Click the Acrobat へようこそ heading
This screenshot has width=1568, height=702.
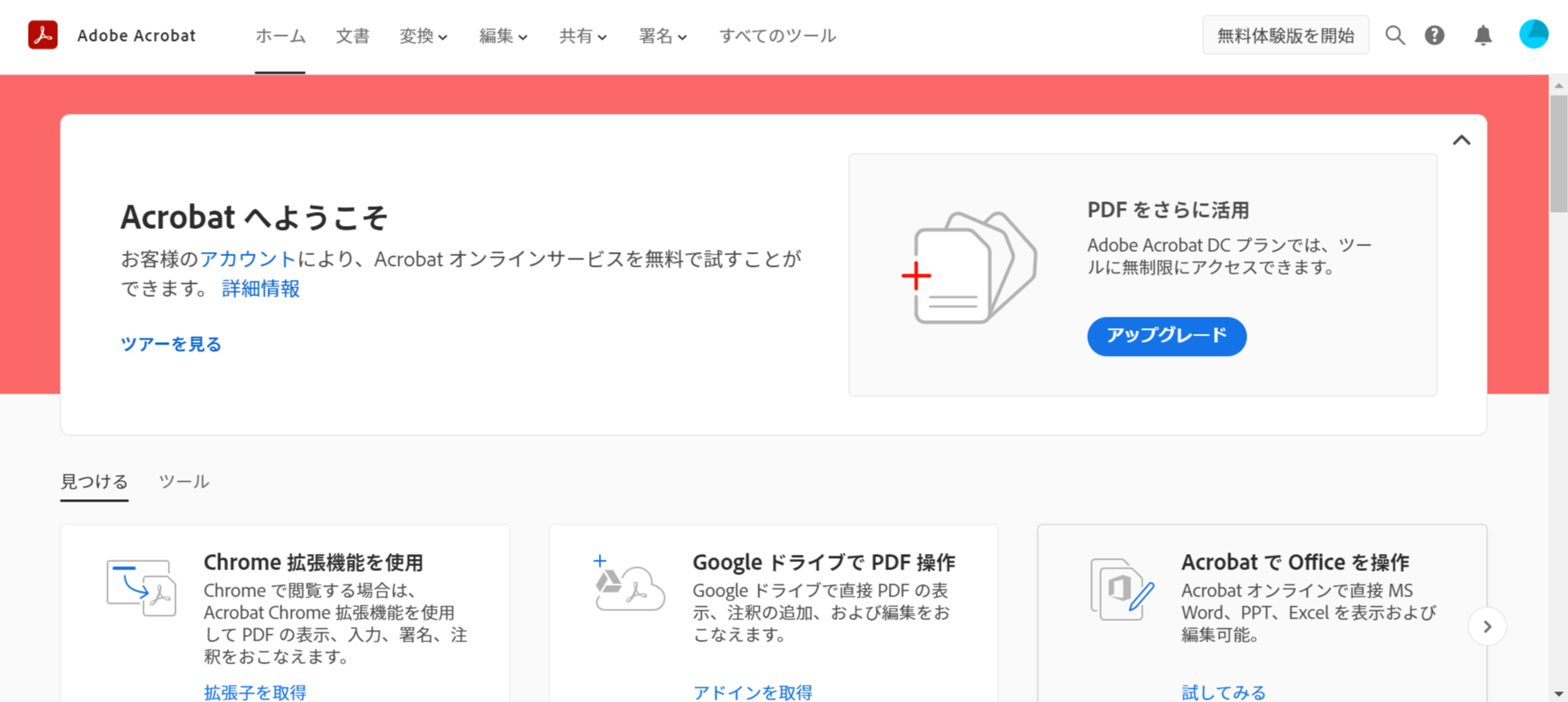(x=254, y=217)
